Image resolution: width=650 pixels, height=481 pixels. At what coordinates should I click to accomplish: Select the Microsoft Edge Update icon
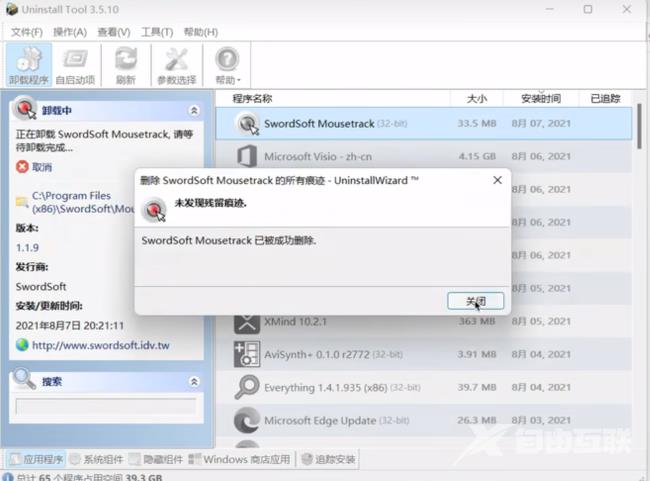tap(247, 420)
